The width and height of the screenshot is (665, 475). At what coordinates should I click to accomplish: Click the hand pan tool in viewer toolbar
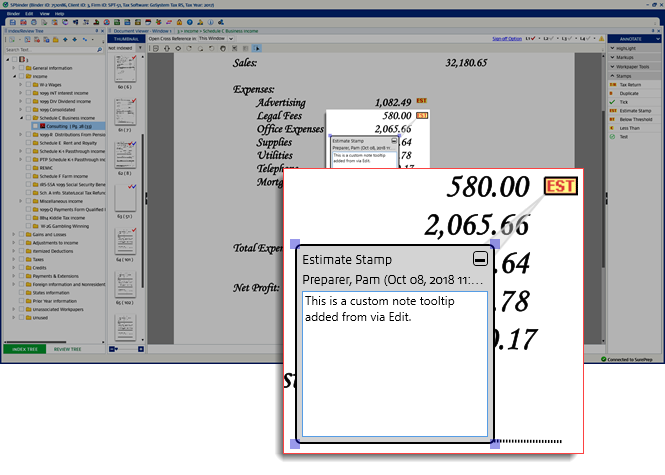(223, 48)
